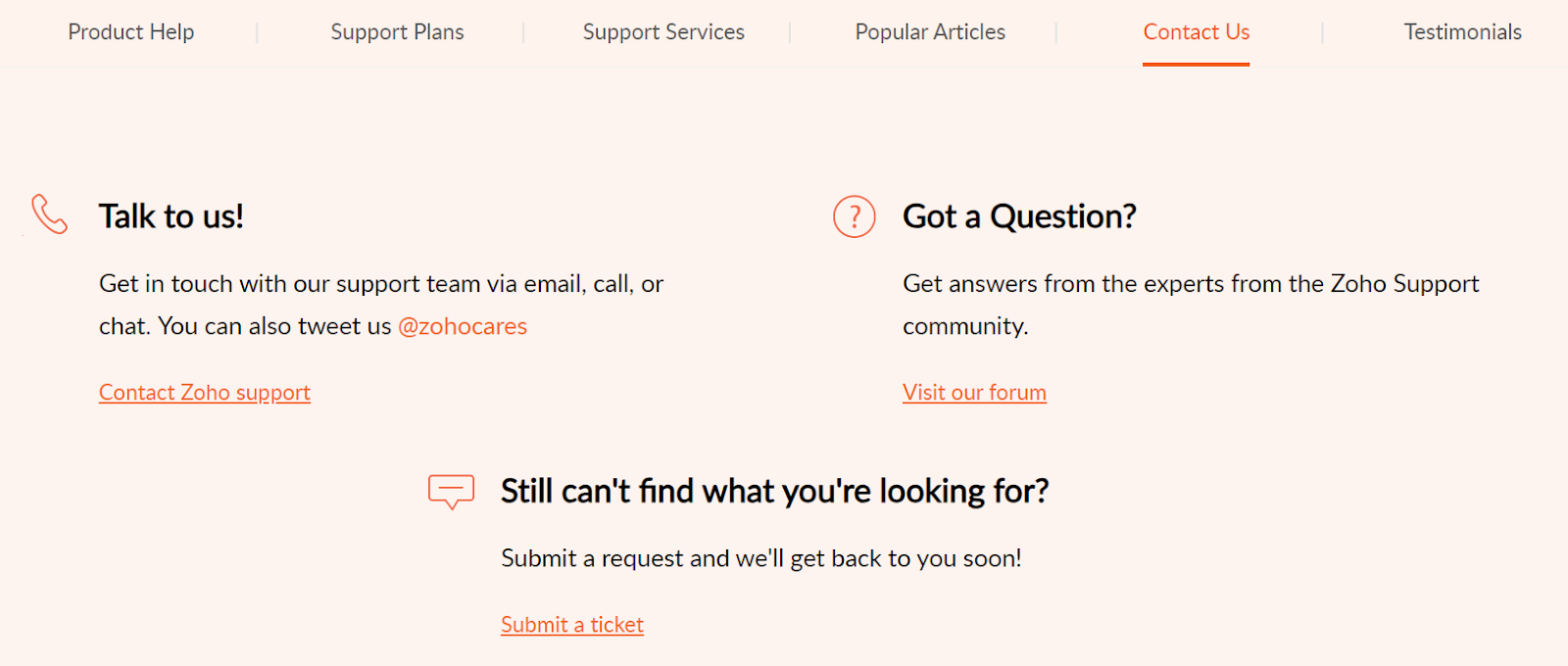
Task: Click the active Contact Us tab
Action: 1196,32
